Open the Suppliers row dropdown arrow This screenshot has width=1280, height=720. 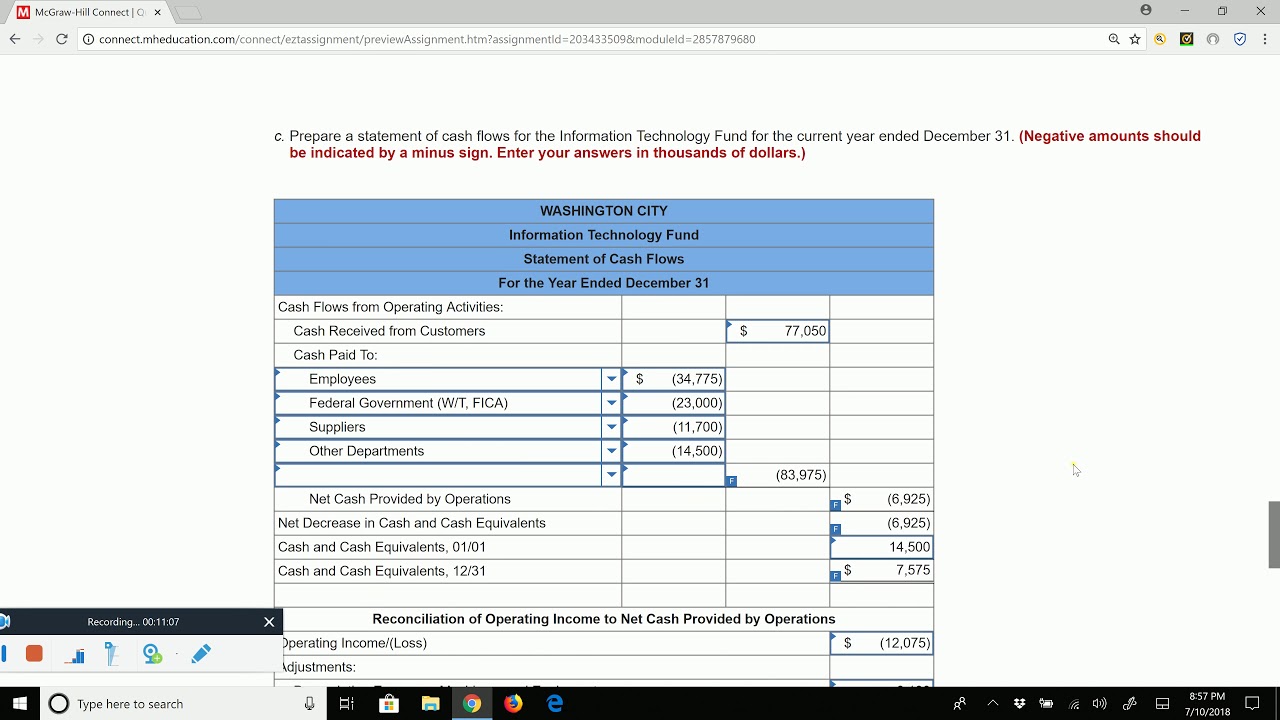[x=611, y=427]
